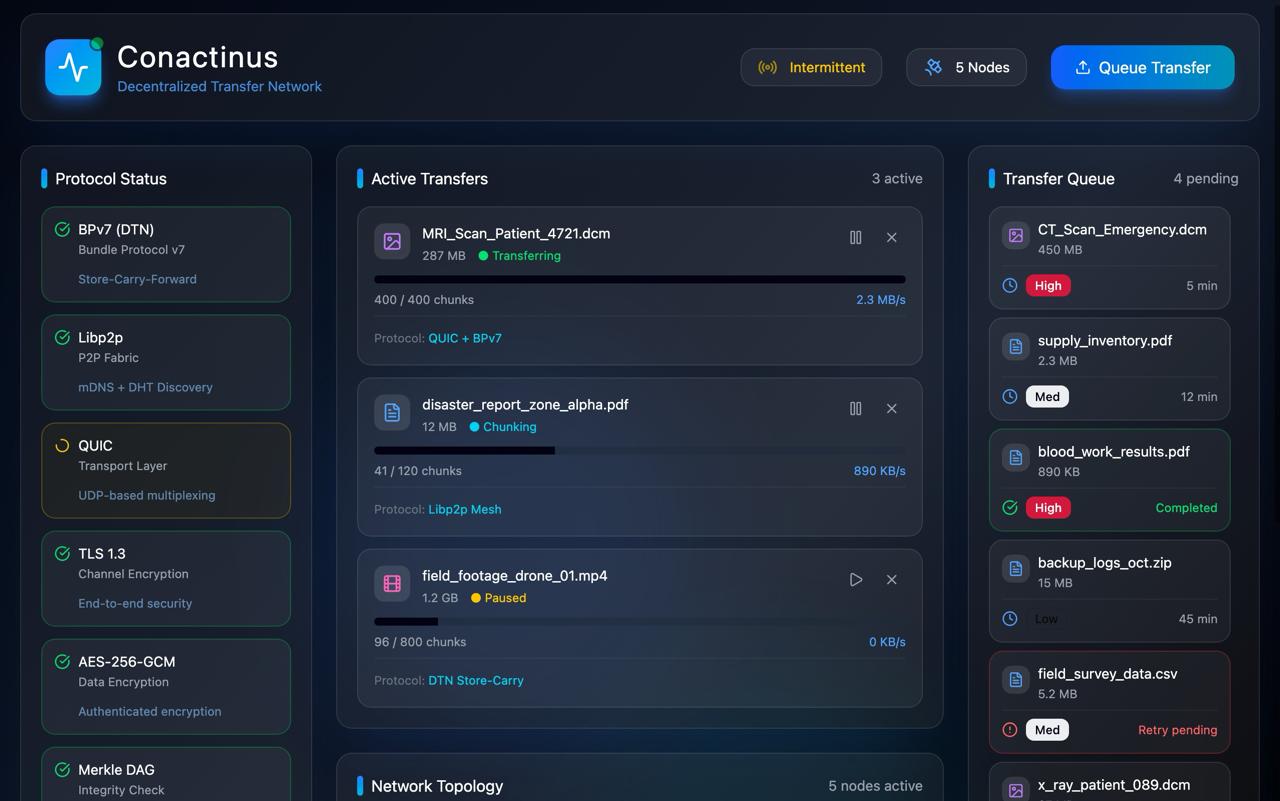Click the completed check icon on blood_work_results.pdf
1280x801 pixels.
tap(1010, 508)
